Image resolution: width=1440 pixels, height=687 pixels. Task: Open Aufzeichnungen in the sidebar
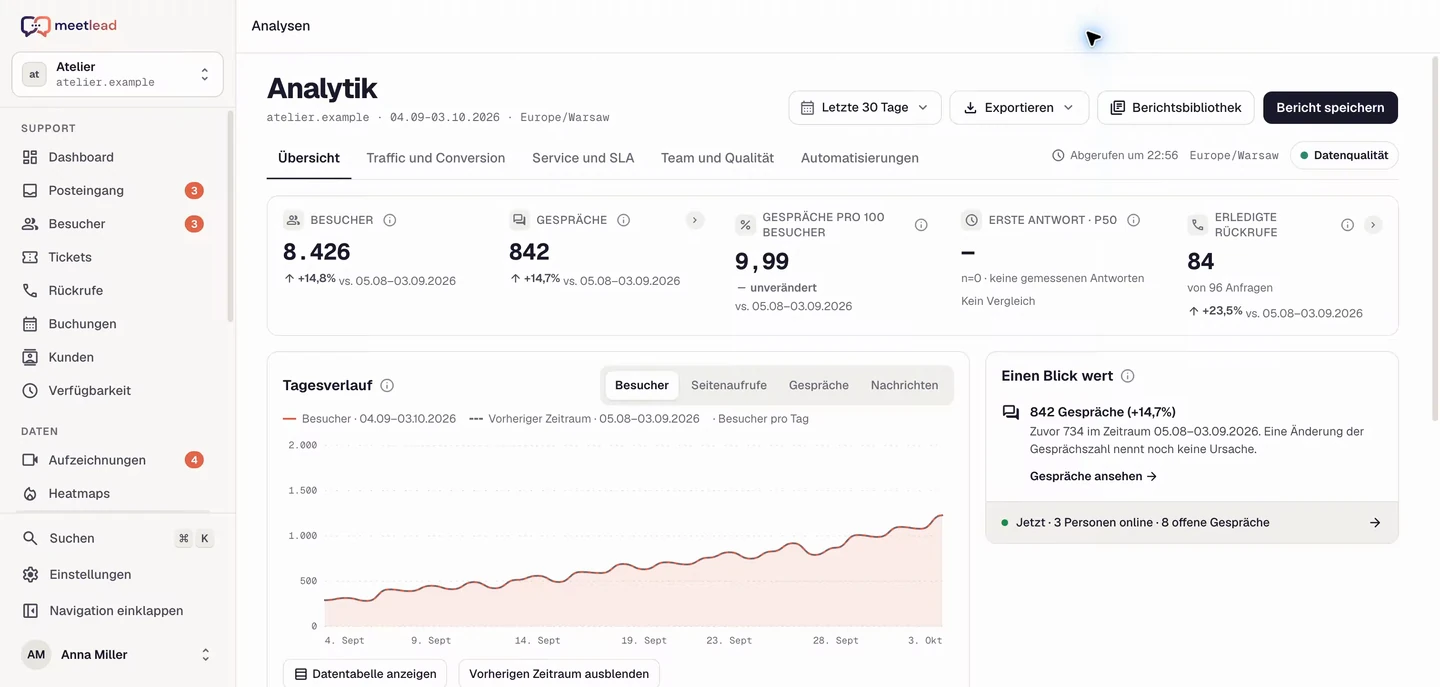pos(116,460)
